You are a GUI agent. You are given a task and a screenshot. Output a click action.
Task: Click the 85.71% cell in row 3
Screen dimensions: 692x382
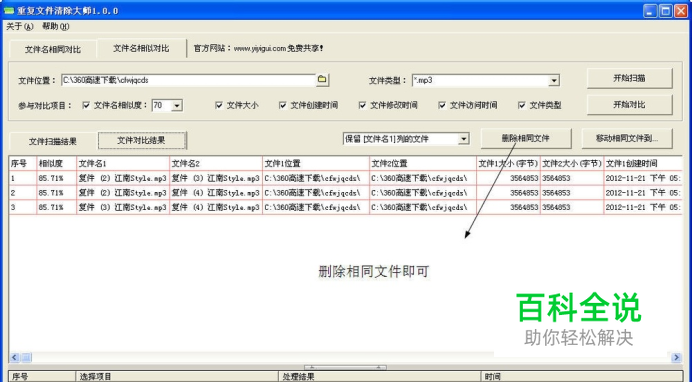(56, 207)
